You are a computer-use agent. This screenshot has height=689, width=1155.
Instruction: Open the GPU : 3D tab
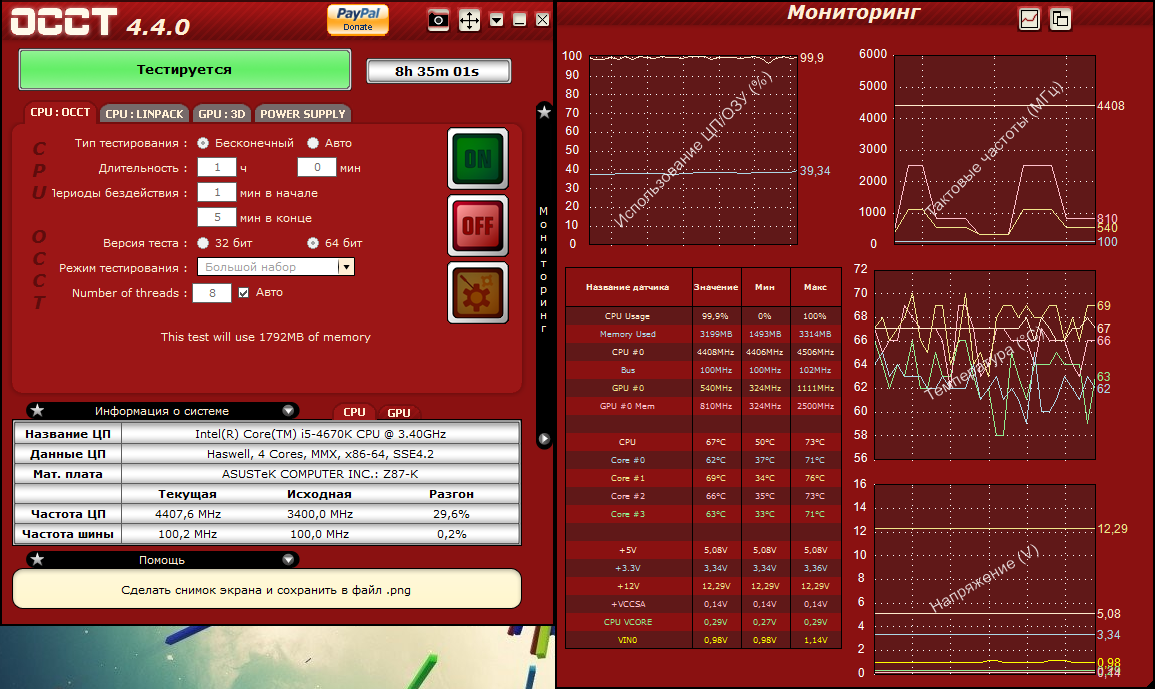[x=222, y=113]
